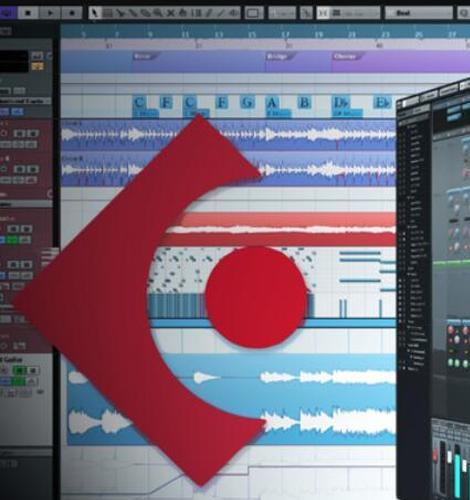Toggle mute on the first audio track

[19, 134]
